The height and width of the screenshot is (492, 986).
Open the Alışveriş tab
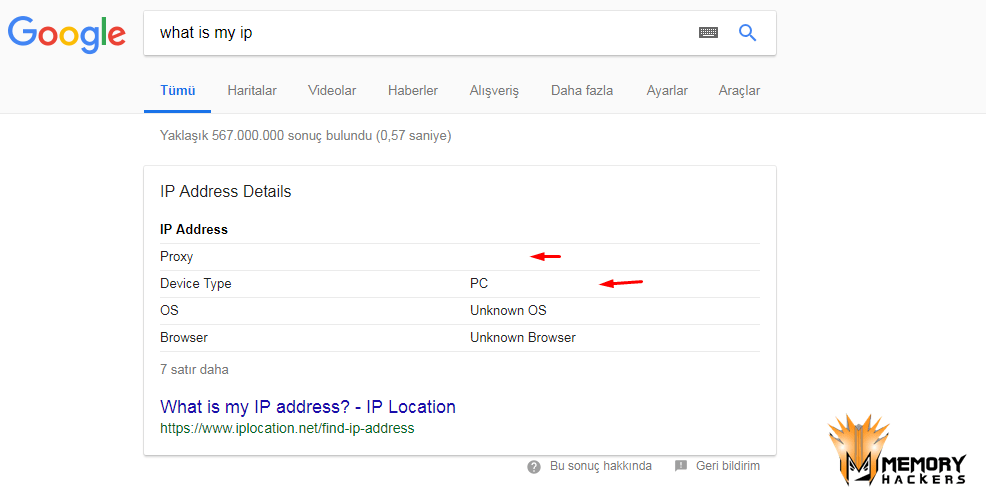click(494, 91)
